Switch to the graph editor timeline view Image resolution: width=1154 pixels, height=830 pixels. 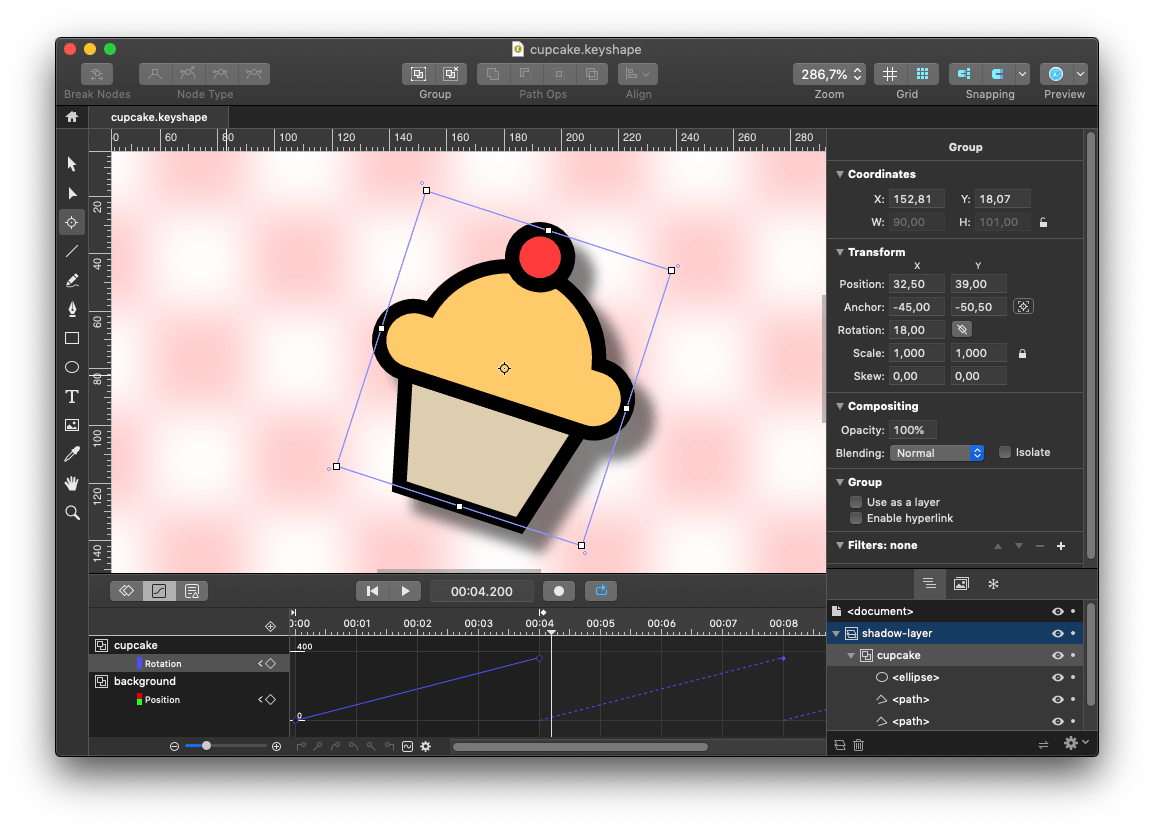(x=159, y=590)
